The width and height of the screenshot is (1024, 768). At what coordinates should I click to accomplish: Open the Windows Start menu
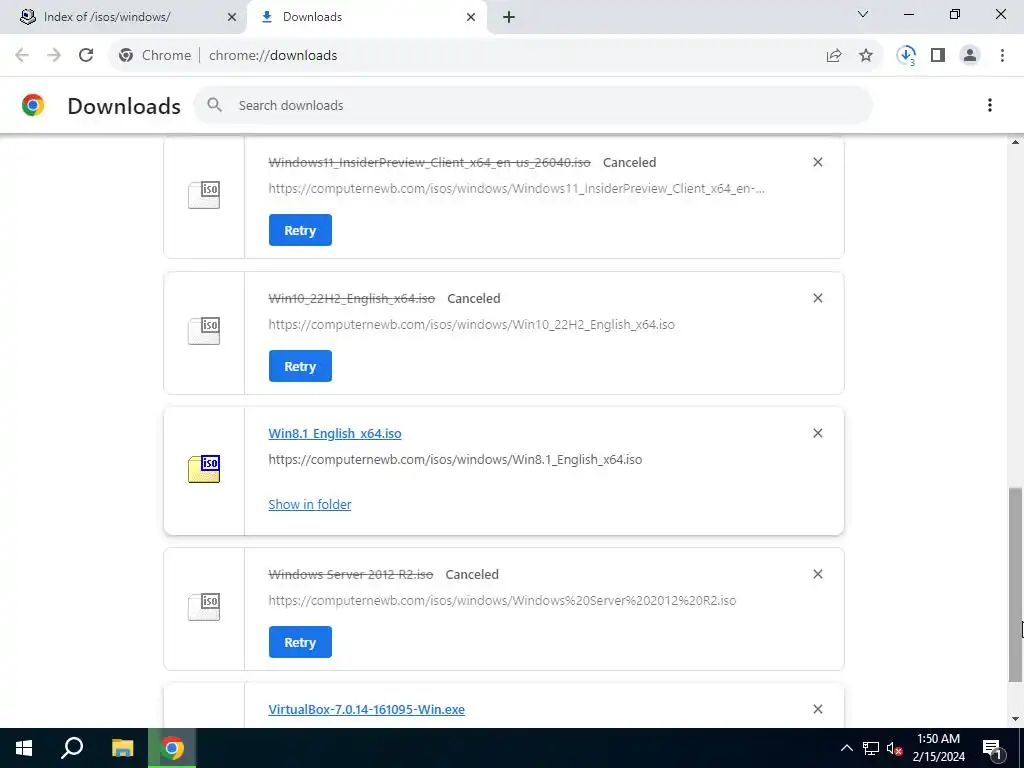pyautogui.click(x=24, y=748)
